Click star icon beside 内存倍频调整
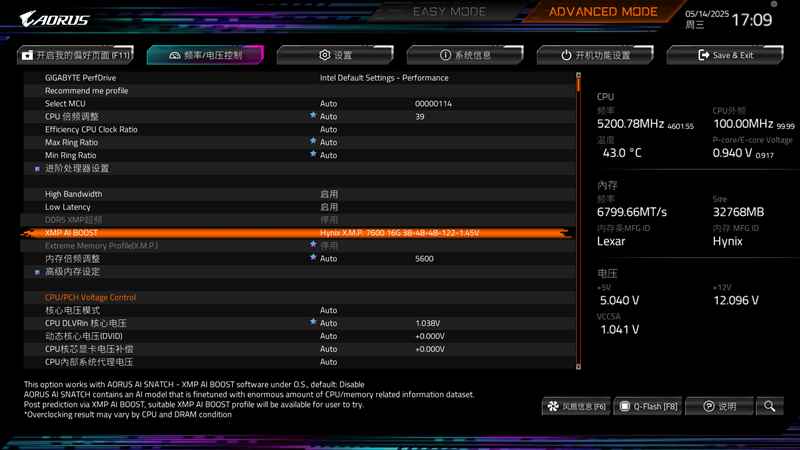 coord(313,258)
